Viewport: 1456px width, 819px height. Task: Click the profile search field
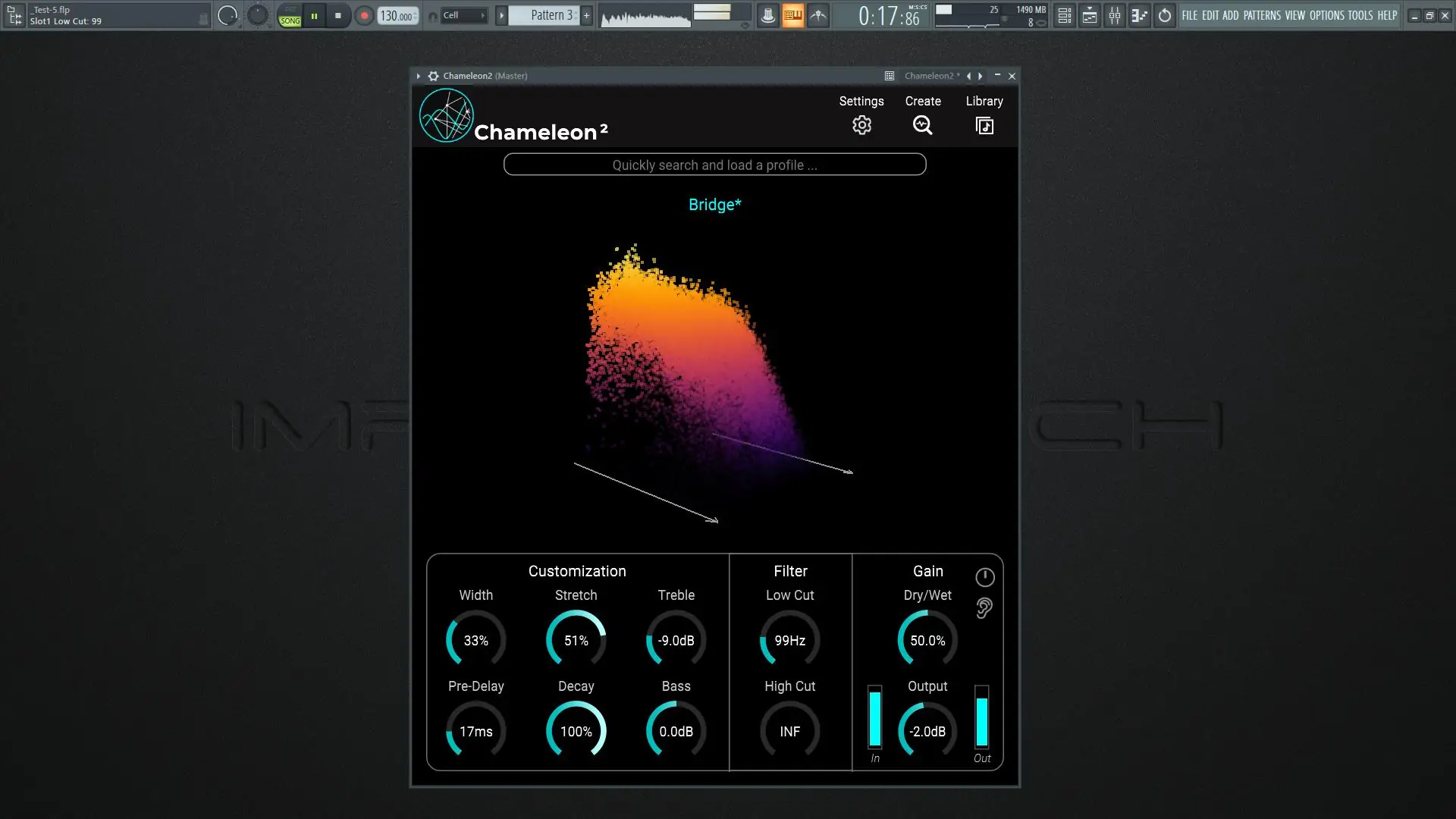pyautogui.click(x=714, y=165)
